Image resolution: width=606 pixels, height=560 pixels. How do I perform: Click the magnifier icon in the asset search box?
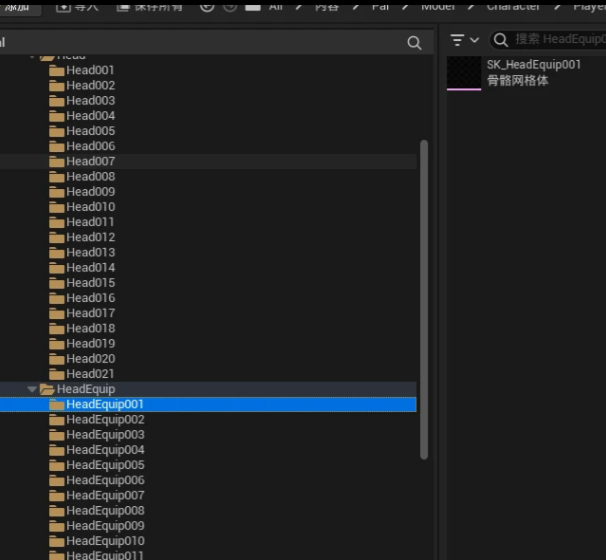(501, 39)
